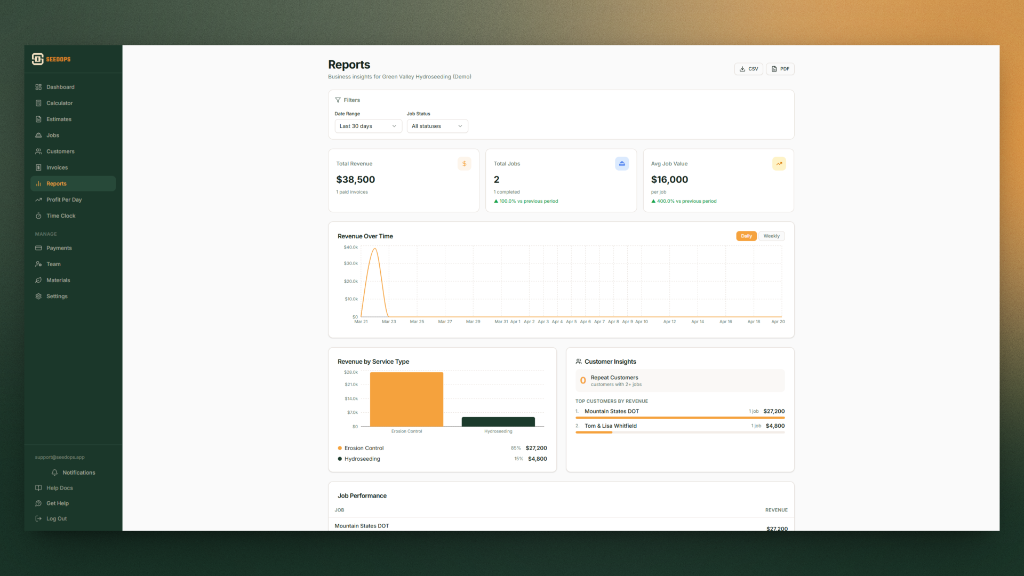Click the Time Clock icon
Viewport: 1024px width, 576px height.
pos(39,216)
